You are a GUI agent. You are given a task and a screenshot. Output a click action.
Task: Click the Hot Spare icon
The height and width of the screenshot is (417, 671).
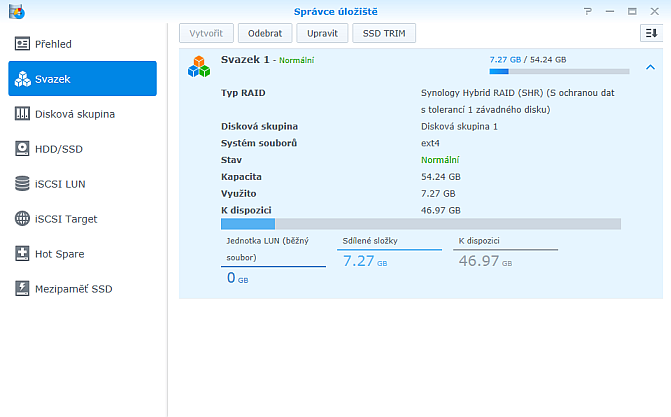22,253
